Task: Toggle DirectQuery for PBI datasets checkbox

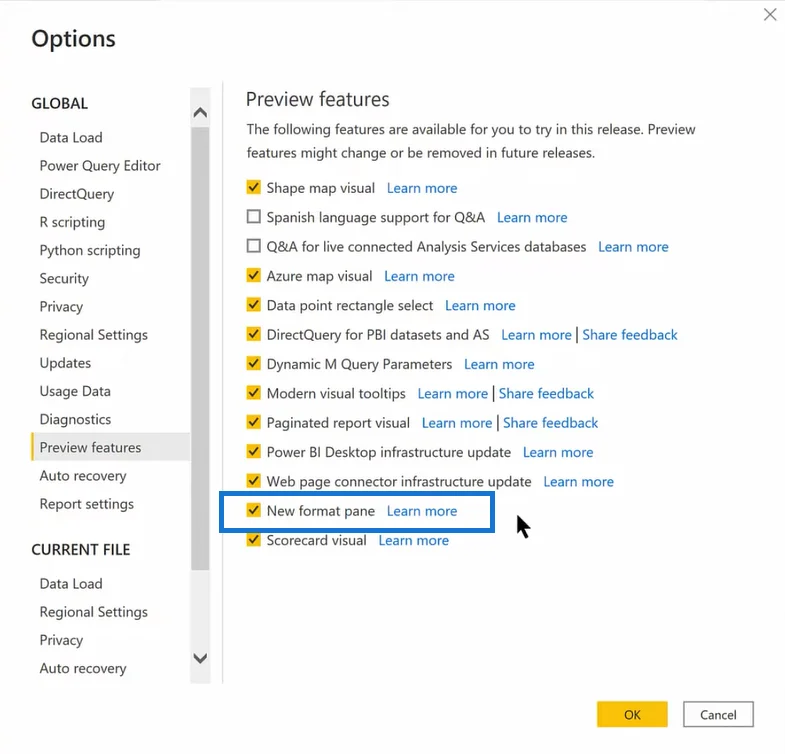Action: click(x=253, y=334)
